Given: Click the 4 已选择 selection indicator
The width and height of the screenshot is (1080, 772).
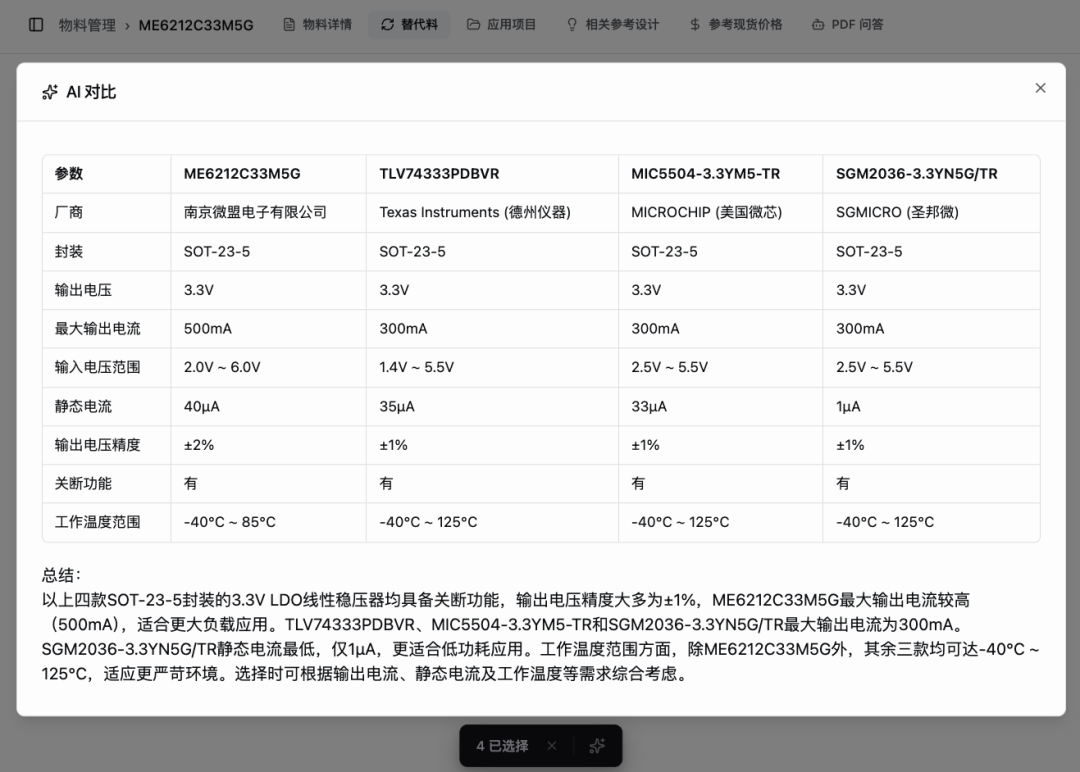Looking at the screenshot, I should click(504, 745).
